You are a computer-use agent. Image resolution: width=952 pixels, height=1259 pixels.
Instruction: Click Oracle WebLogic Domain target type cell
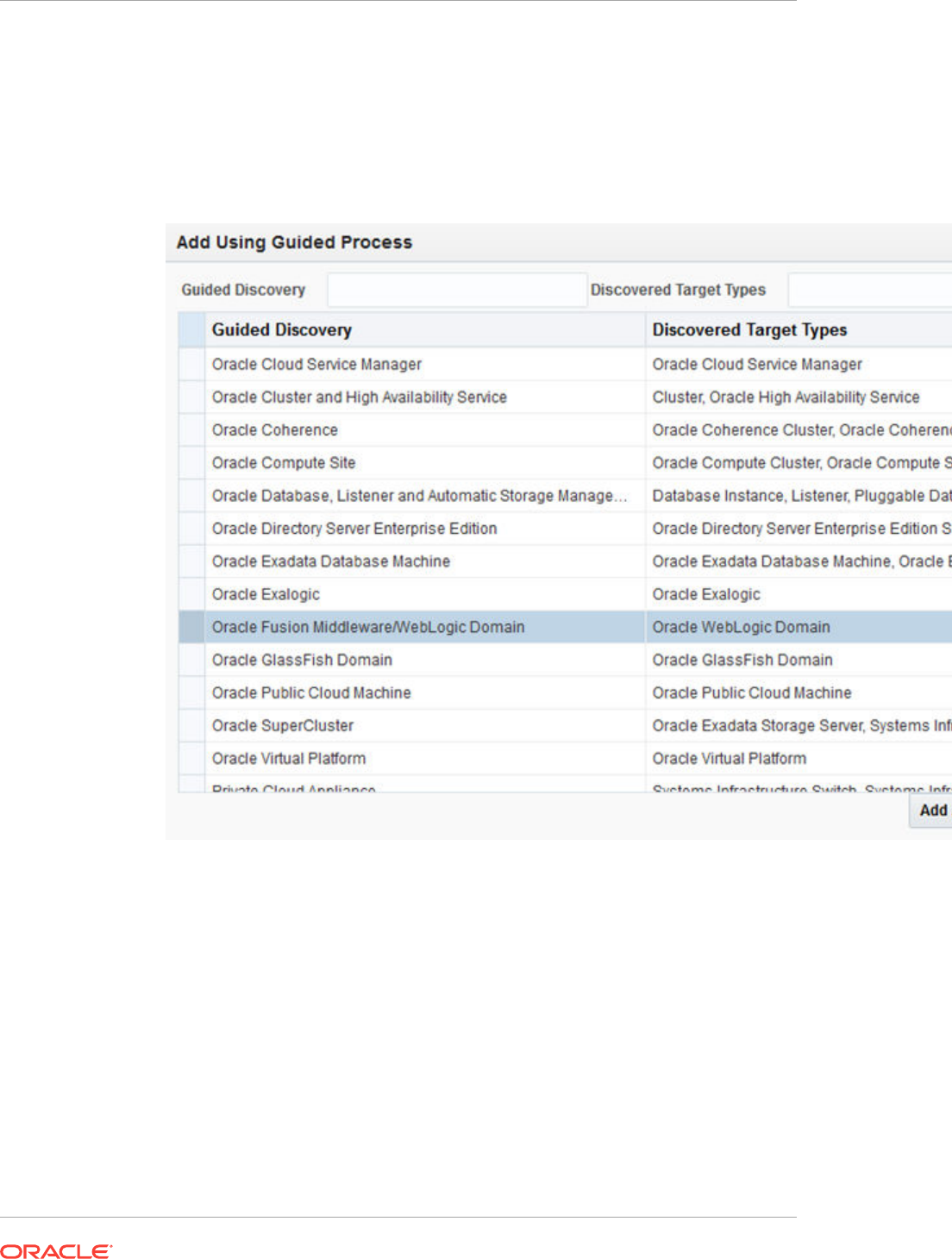pyautogui.click(x=799, y=627)
